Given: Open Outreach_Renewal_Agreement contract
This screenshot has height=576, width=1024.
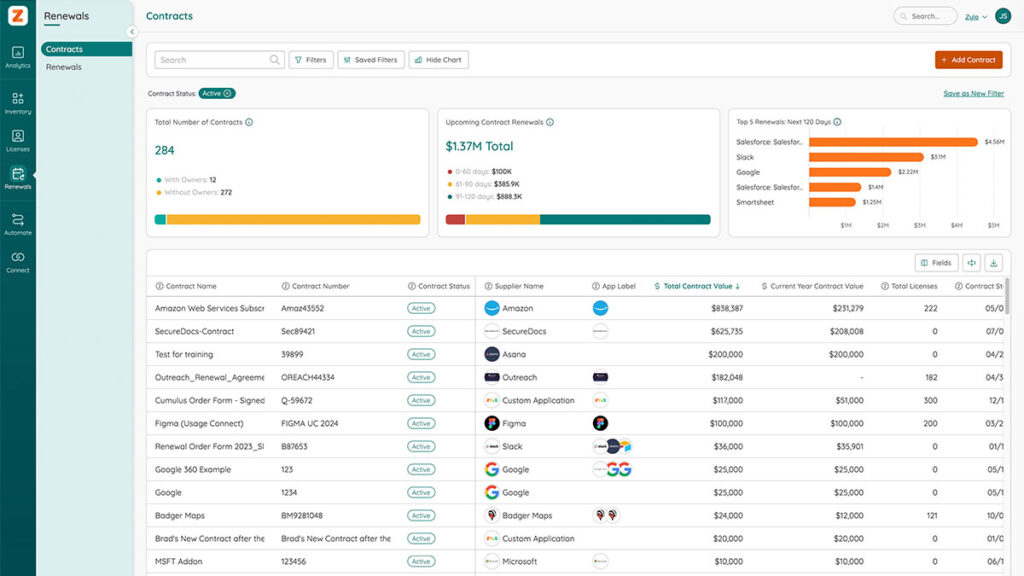Looking at the screenshot, I should (x=210, y=377).
